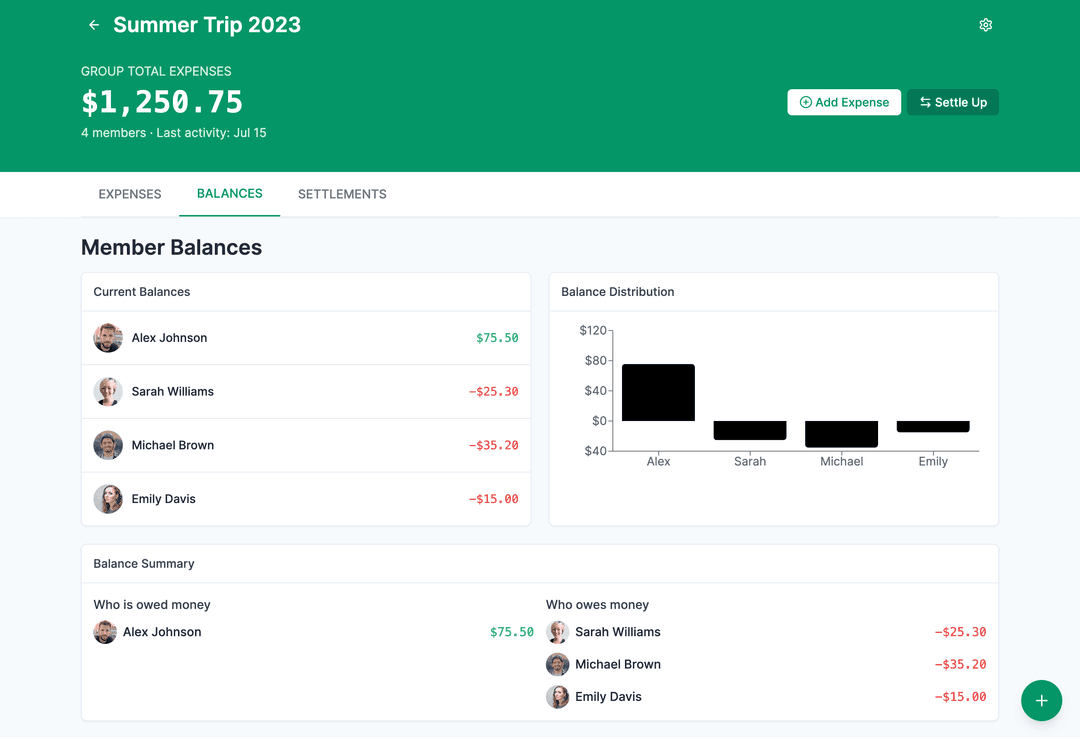Click the Settle Up button
Screen dimensions: 1080x739
952,101
